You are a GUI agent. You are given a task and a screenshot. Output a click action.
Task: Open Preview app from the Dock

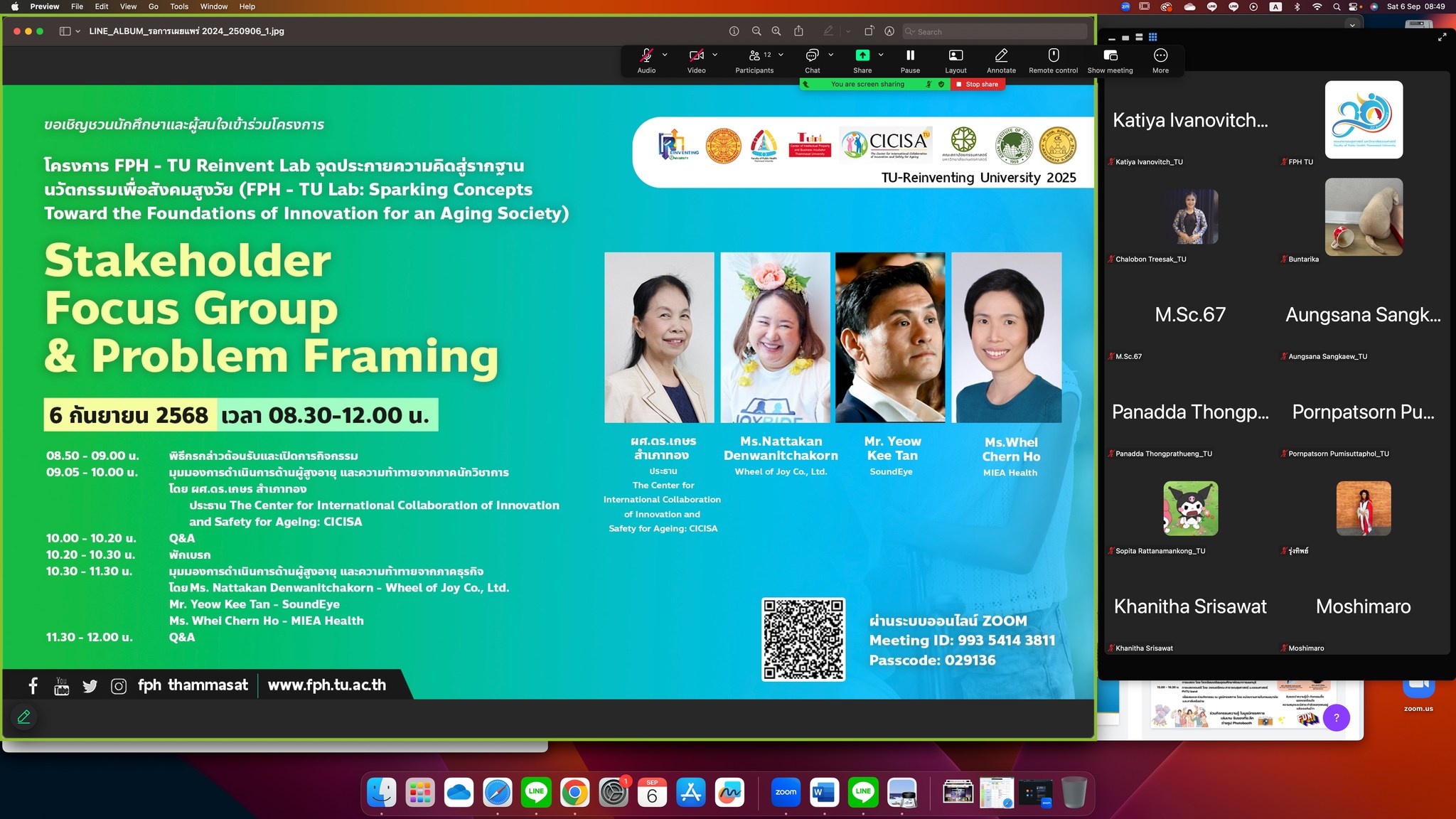coord(901,792)
